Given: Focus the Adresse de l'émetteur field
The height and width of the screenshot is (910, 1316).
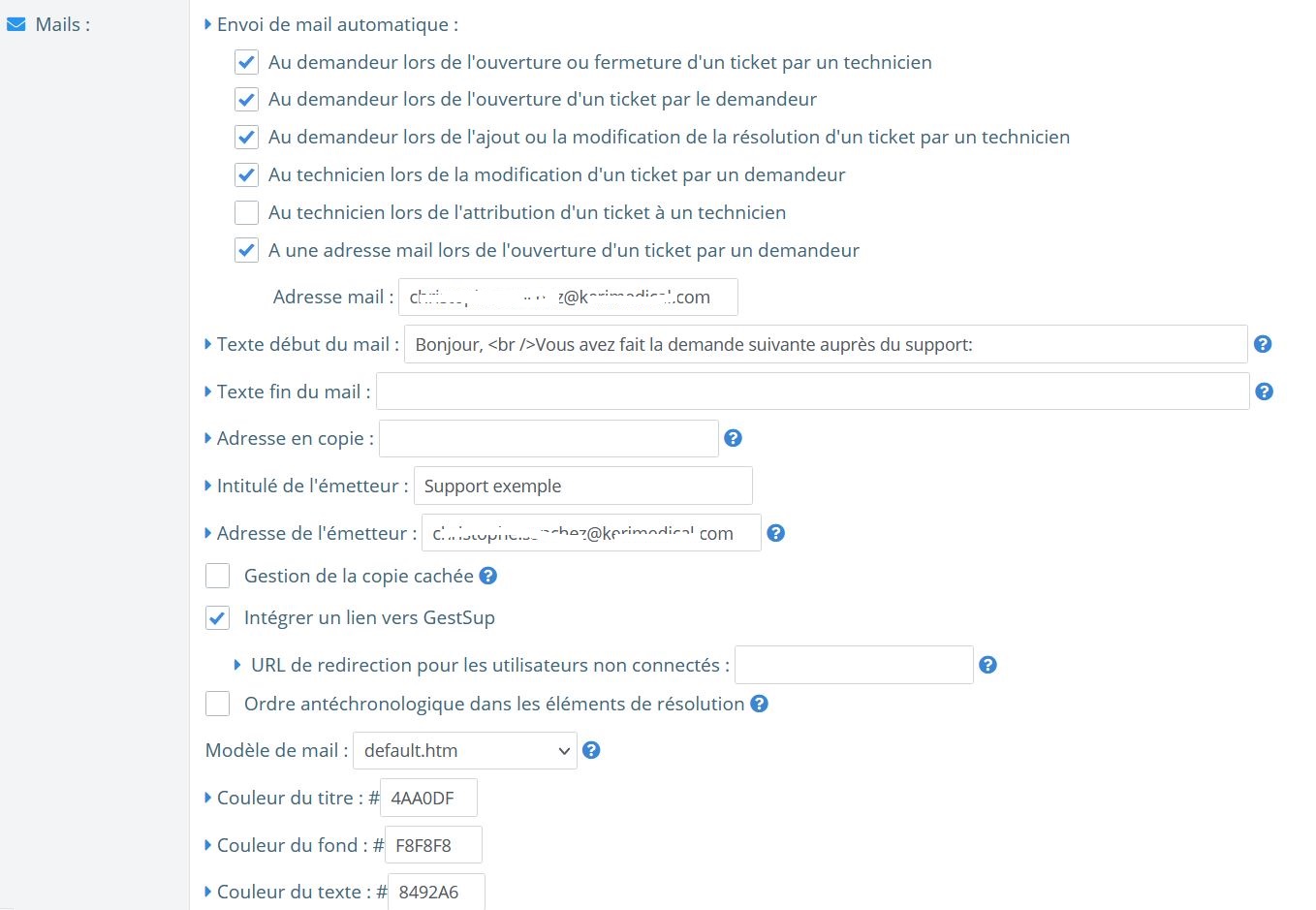Looking at the screenshot, I should 591,533.
